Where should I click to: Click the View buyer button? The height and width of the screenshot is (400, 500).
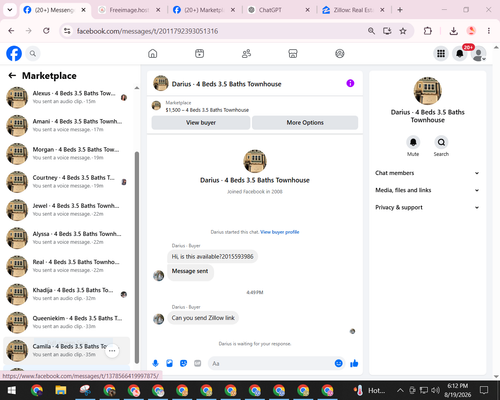(201, 123)
